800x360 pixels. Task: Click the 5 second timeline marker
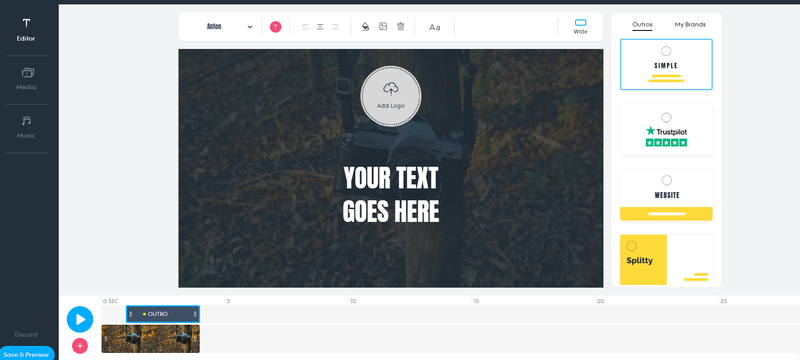coord(228,301)
